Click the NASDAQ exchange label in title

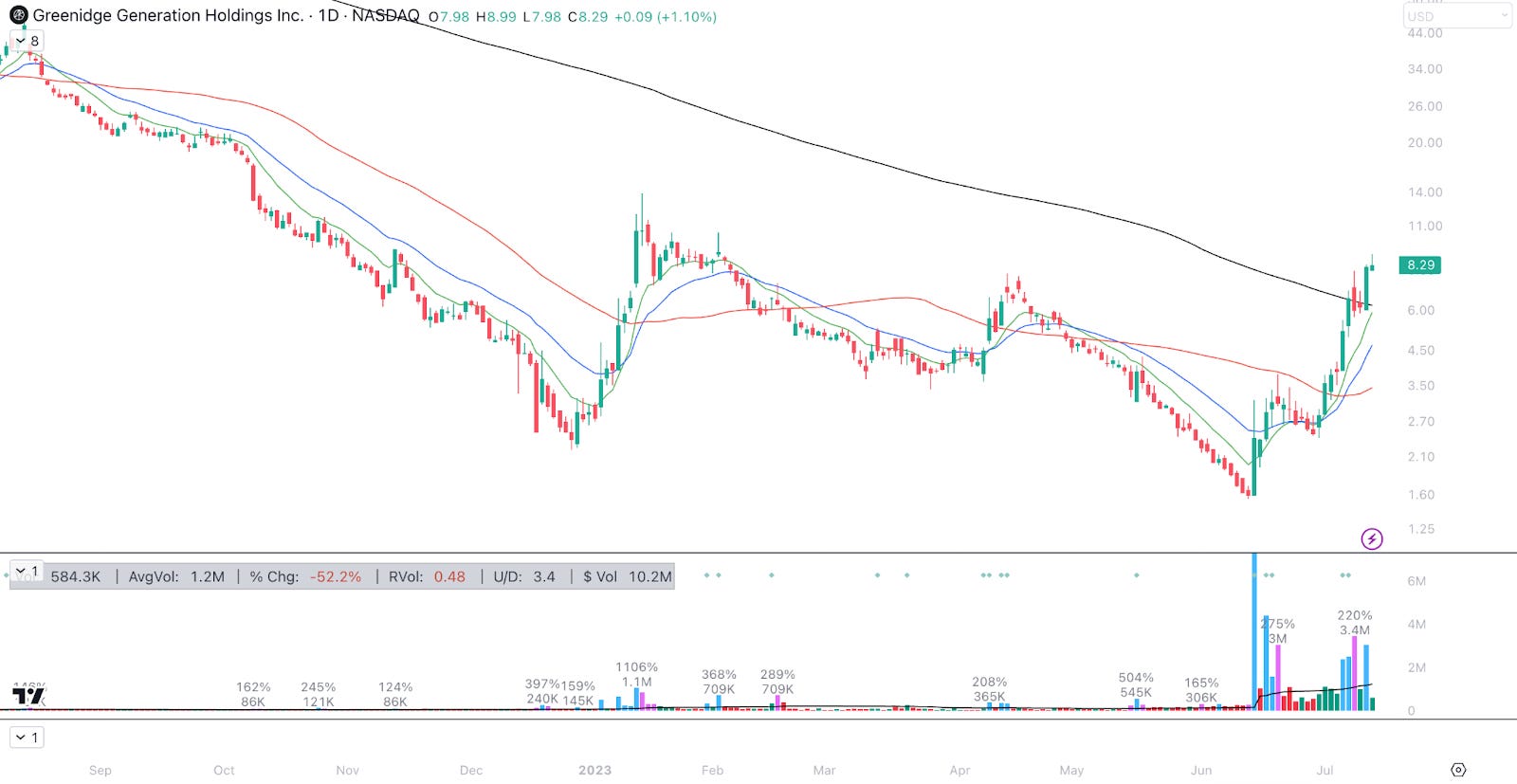coord(385,15)
